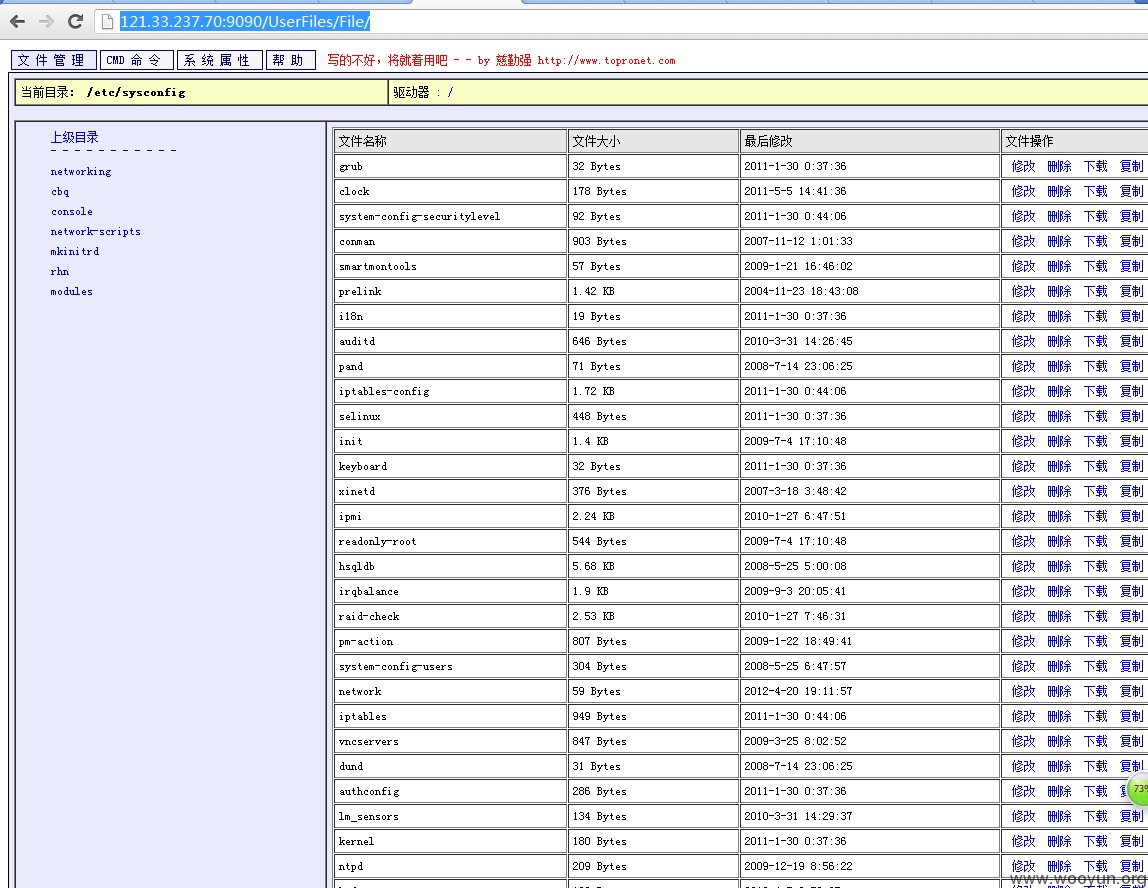This screenshot has width=1148, height=888.
Task: Select the 'vncservers' file name cell
Action: pyautogui.click(x=450, y=741)
